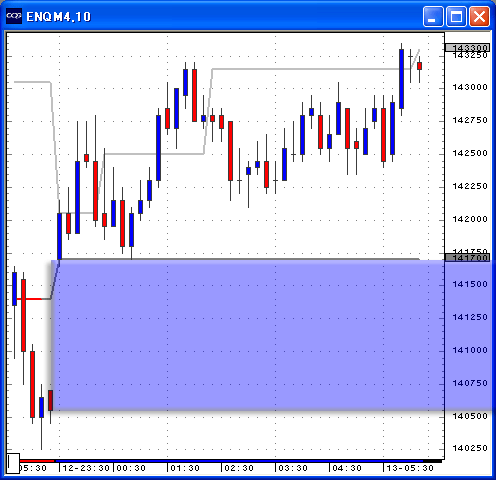Click the 140500 price scale label
496x480 pixels.
[x=470, y=416]
